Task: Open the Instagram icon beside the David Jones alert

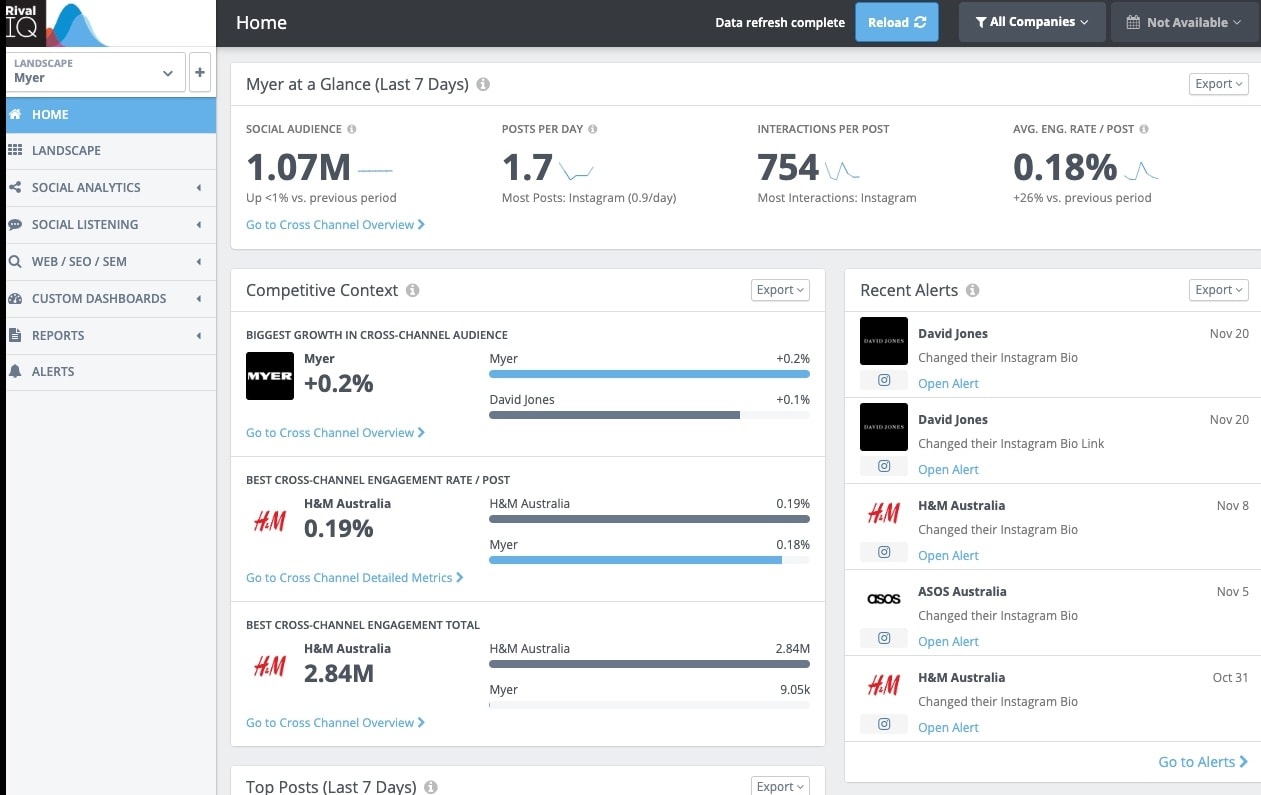Action: (884, 380)
